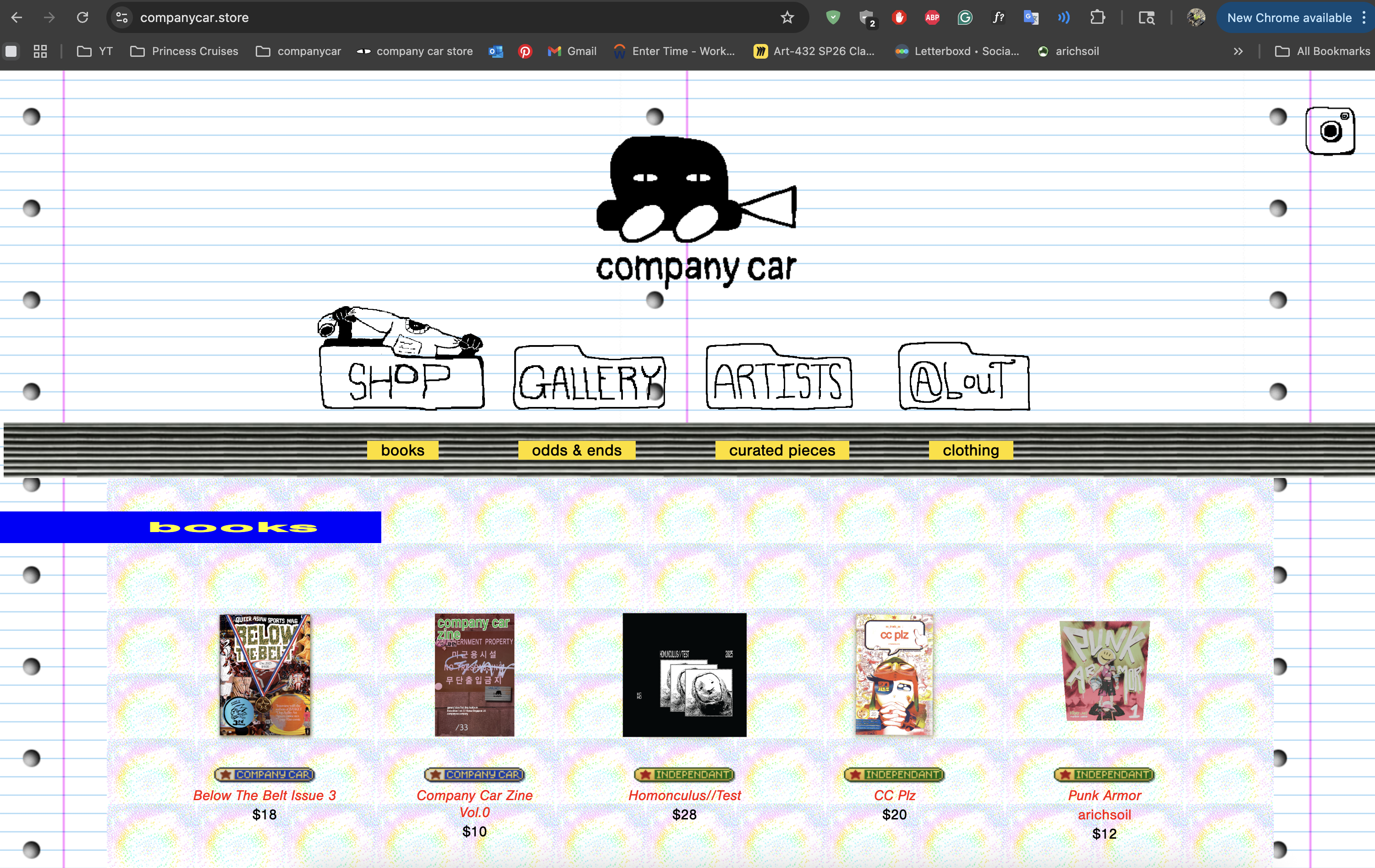Click the Instagram camera icon
This screenshot has height=868, width=1375.
click(1330, 131)
